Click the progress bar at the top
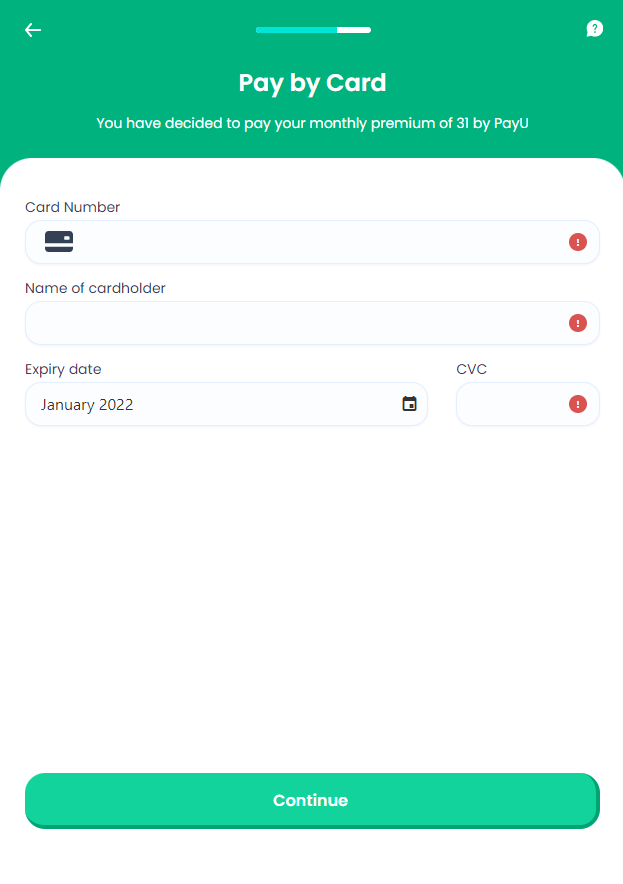 313,30
